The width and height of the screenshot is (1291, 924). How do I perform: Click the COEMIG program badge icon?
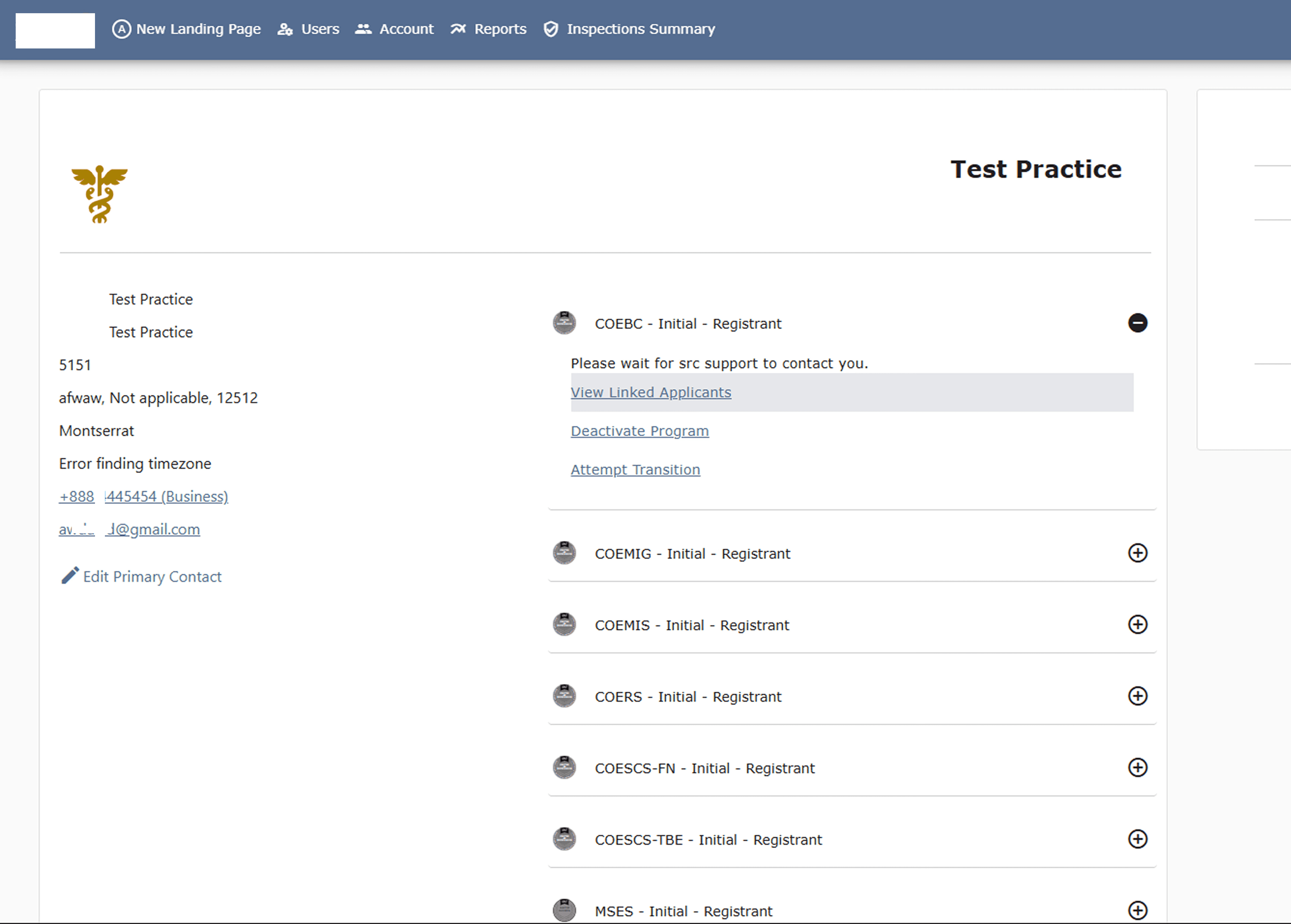coord(564,553)
